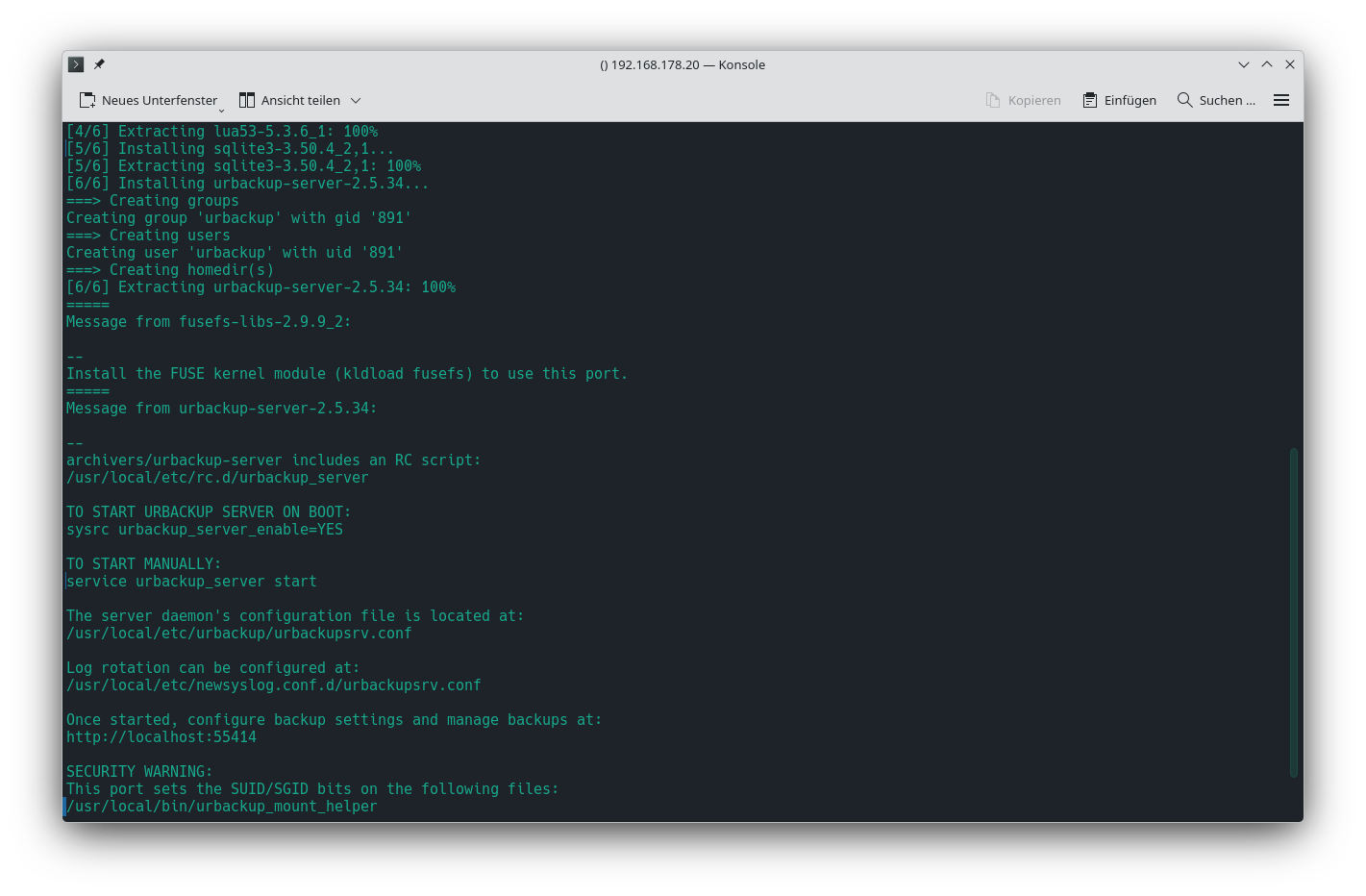Click the http://localhost:55414 URL

pyautogui.click(x=161, y=737)
